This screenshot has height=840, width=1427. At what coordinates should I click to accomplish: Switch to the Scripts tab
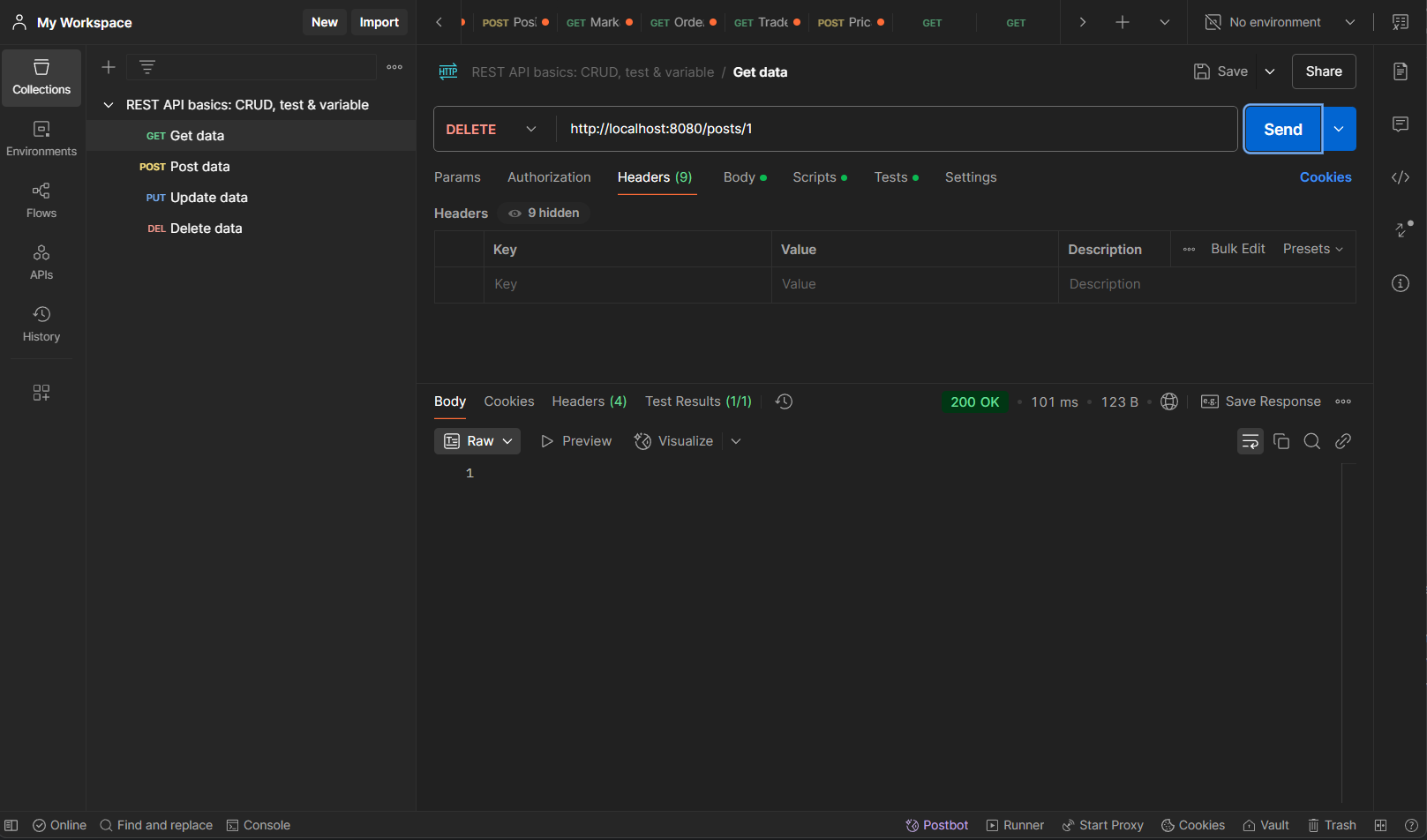[820, 177]
